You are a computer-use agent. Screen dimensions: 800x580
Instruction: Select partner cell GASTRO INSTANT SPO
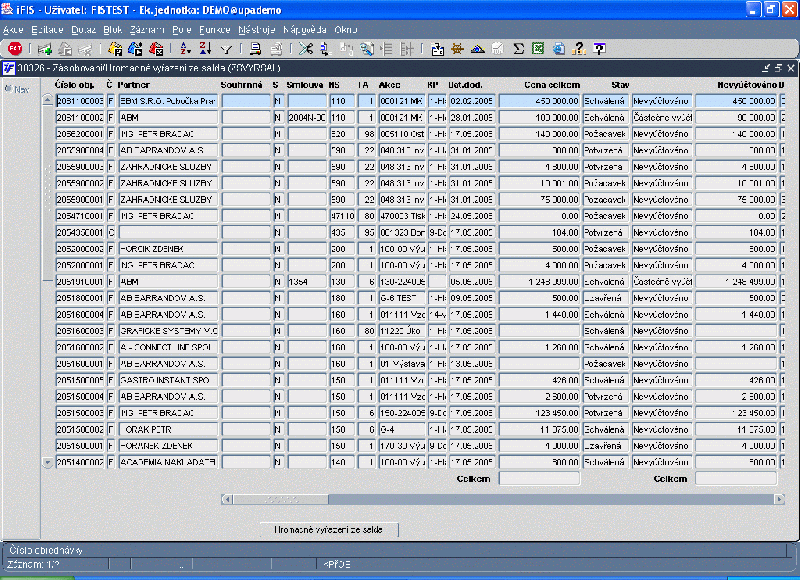point(168,380)
